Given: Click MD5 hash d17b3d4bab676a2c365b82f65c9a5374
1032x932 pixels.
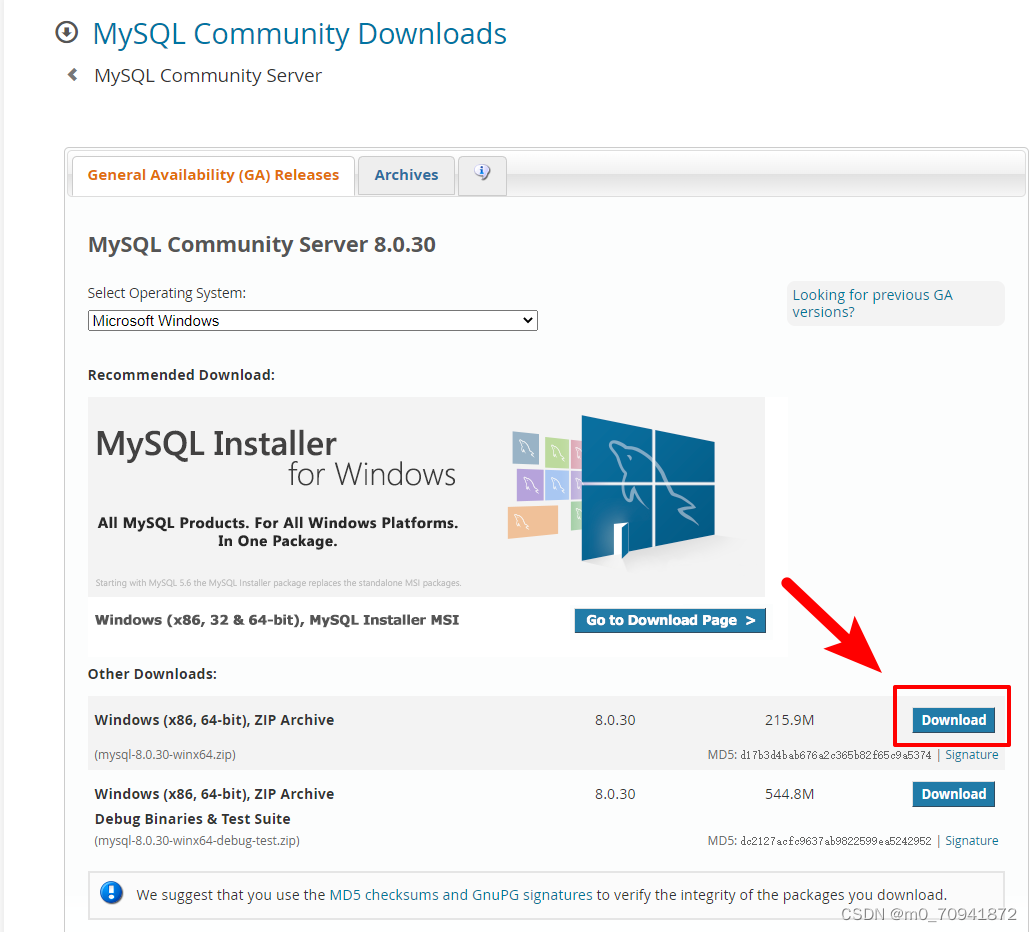Looking at the screenshot, I should pos(836,755).
